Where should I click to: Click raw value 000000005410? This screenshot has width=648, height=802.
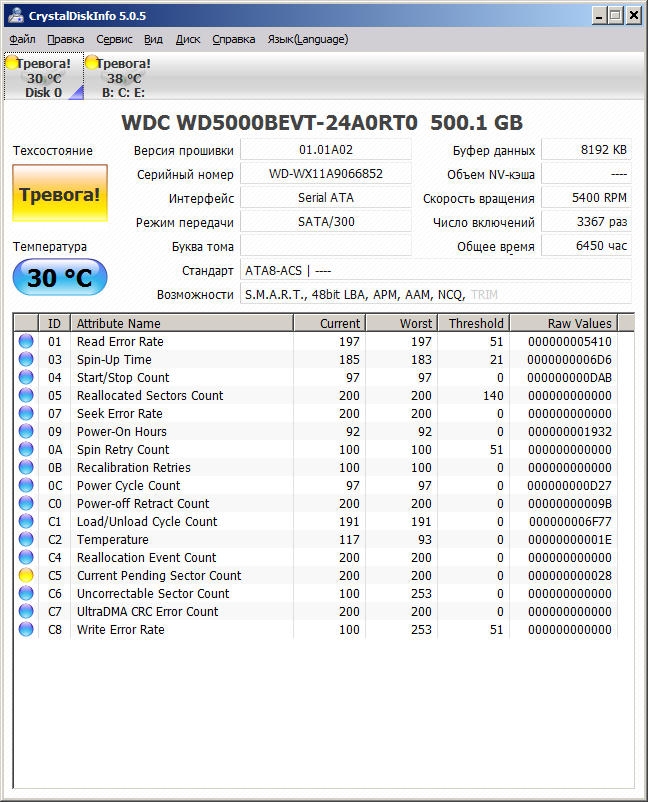click(x=570, y=341)
